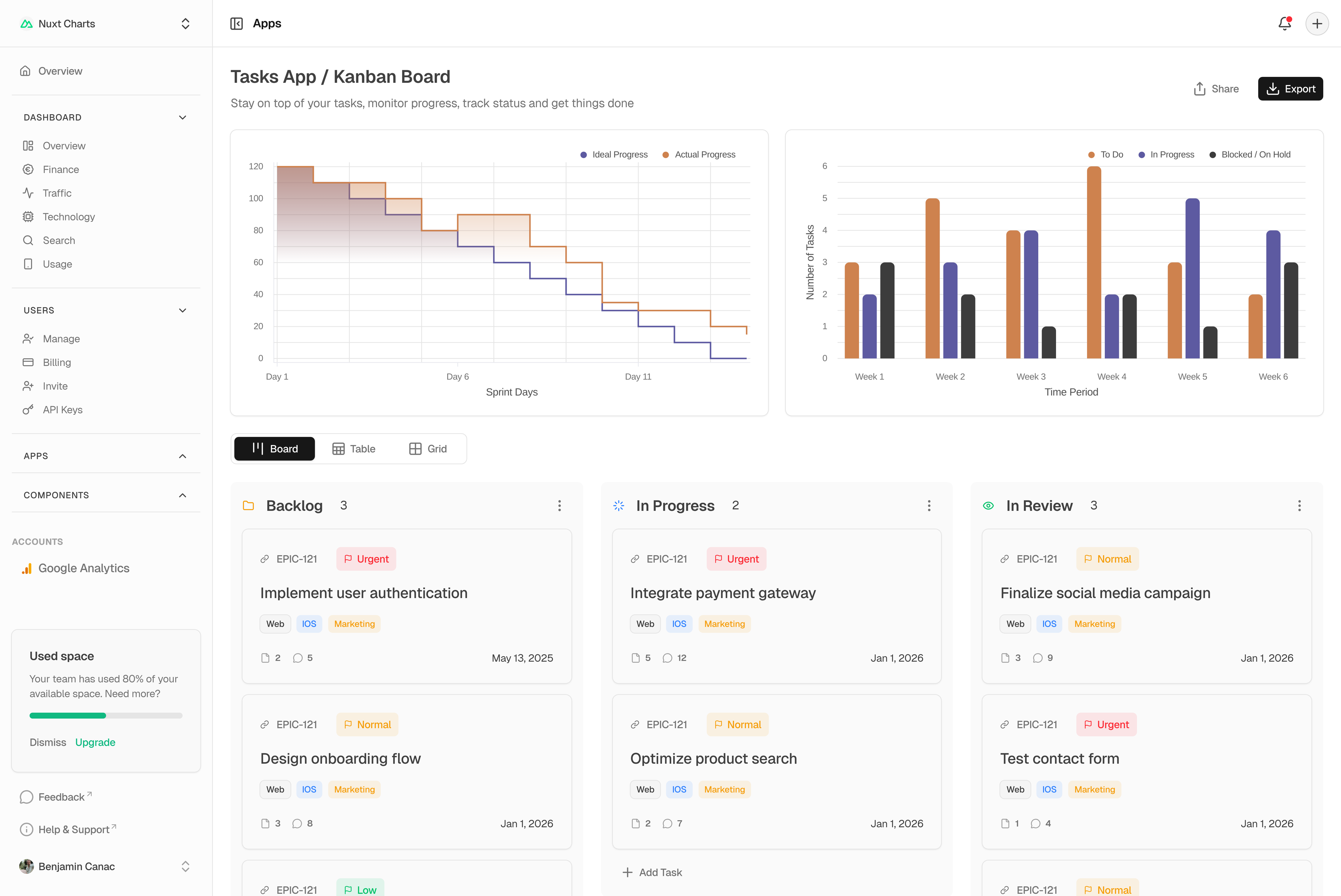This screenshot has width=1341, height=896.
Task: Open Backlog column three-dot menu
Action: click(x=559, y=506)
